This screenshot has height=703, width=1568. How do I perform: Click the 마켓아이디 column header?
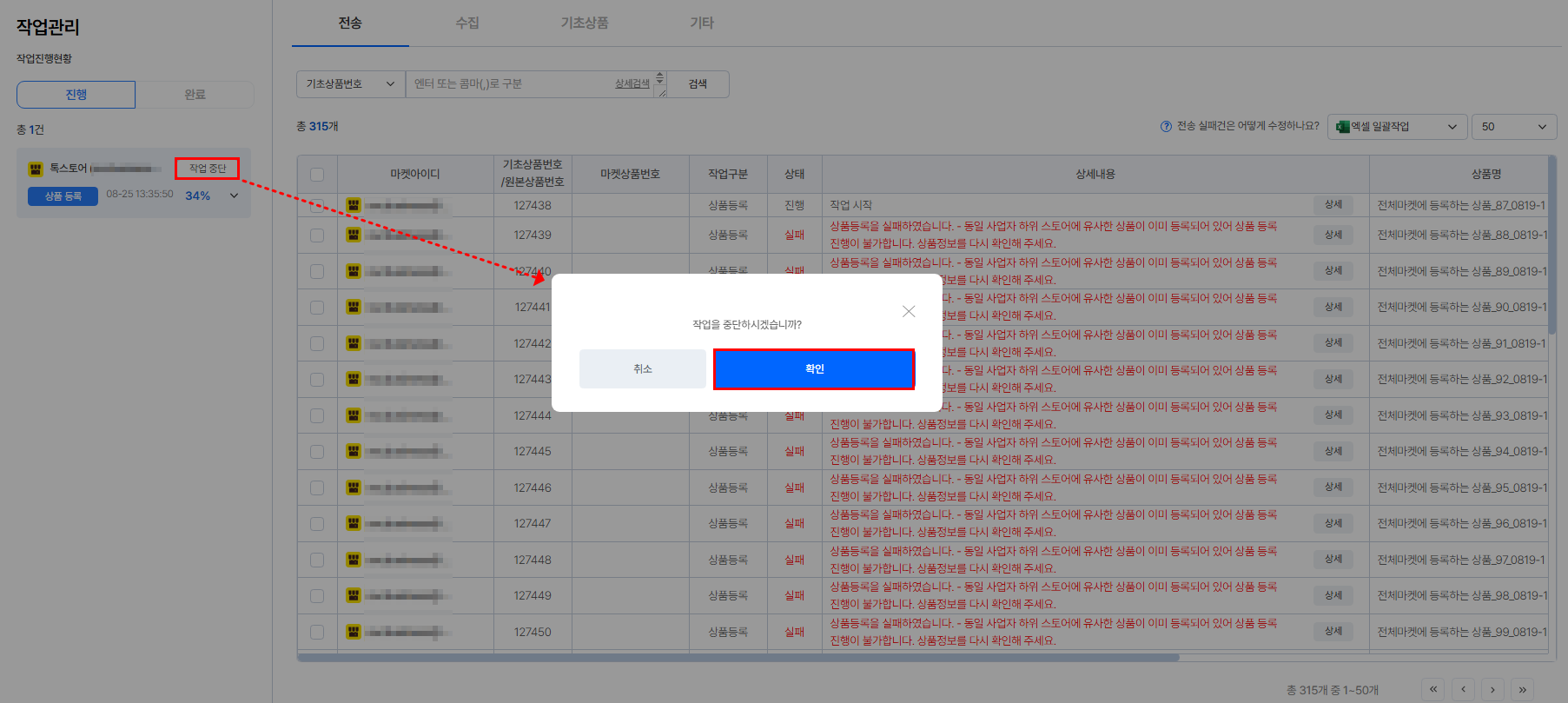click(x=415, y=175)
